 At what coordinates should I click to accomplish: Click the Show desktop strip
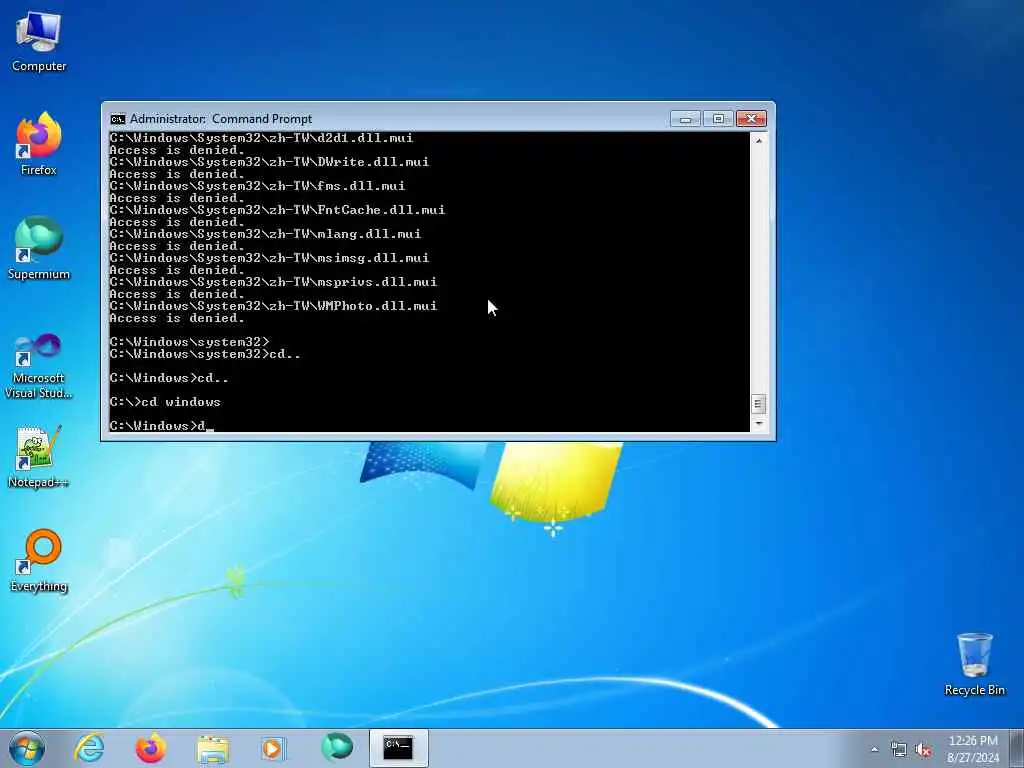coord(1017,748)
